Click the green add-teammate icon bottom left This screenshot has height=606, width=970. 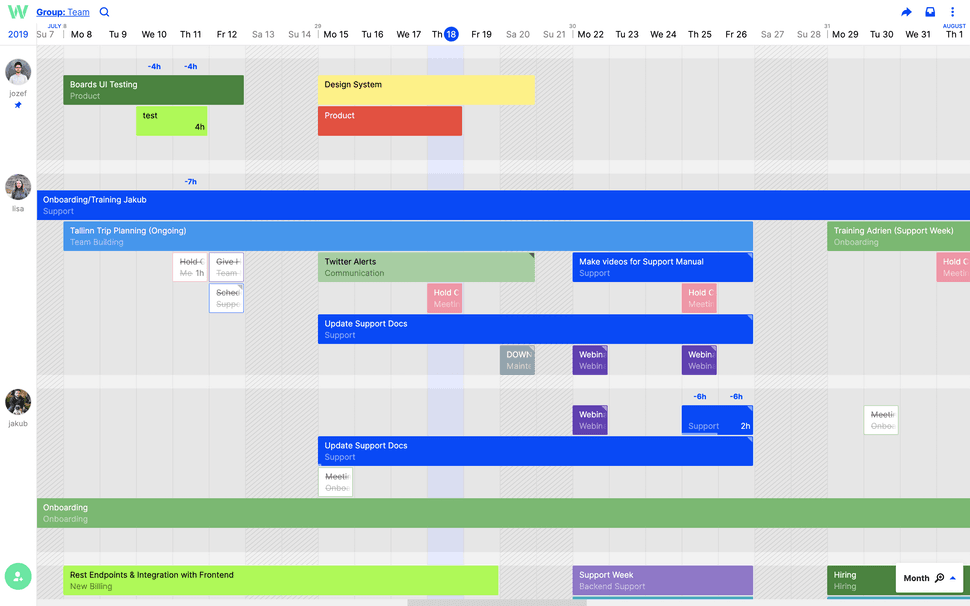pyautogui.click(x=18, y=576)
